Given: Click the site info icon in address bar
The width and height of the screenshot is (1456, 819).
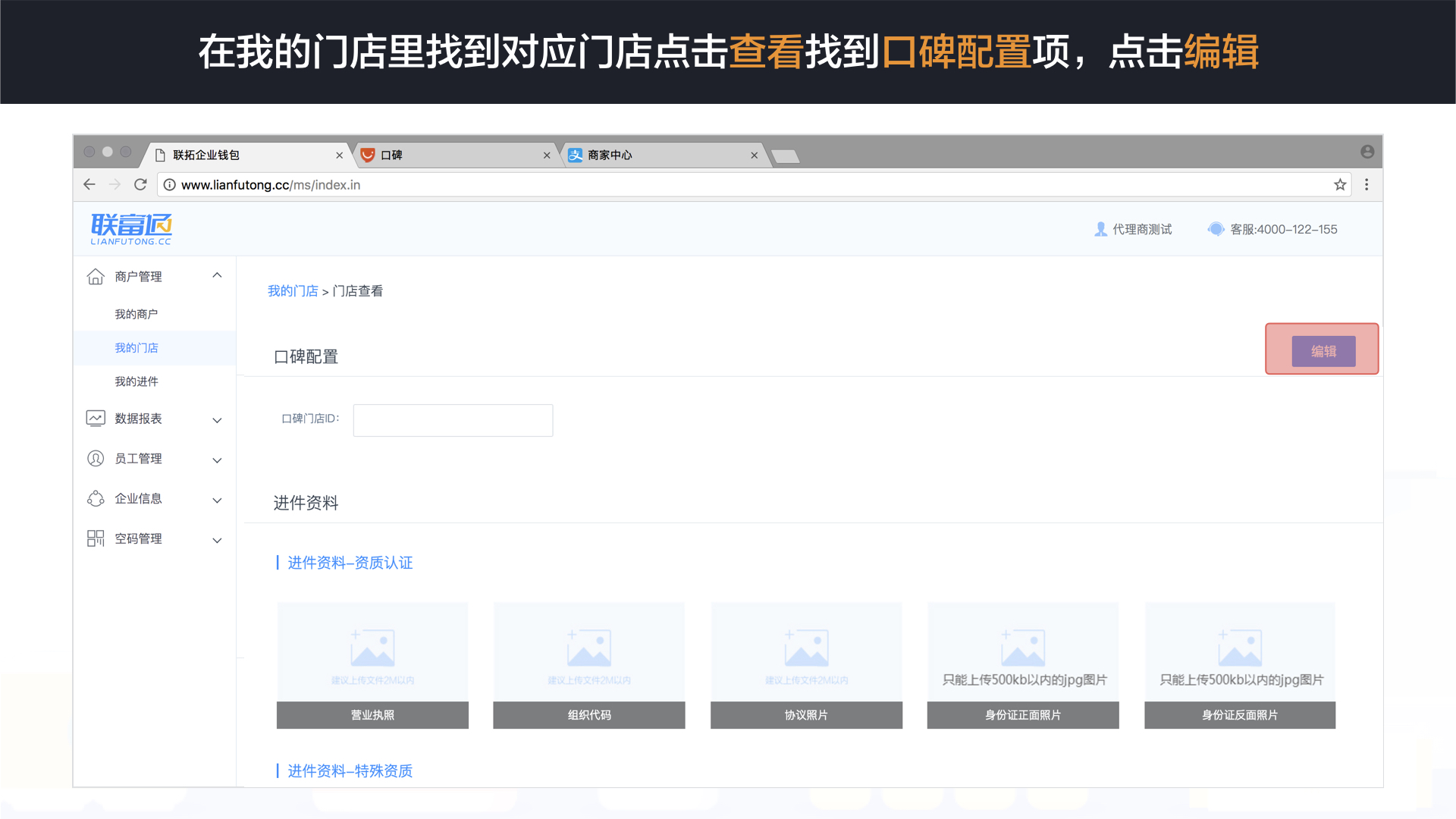Looking at the screenshot, I should tap(170, 184).
